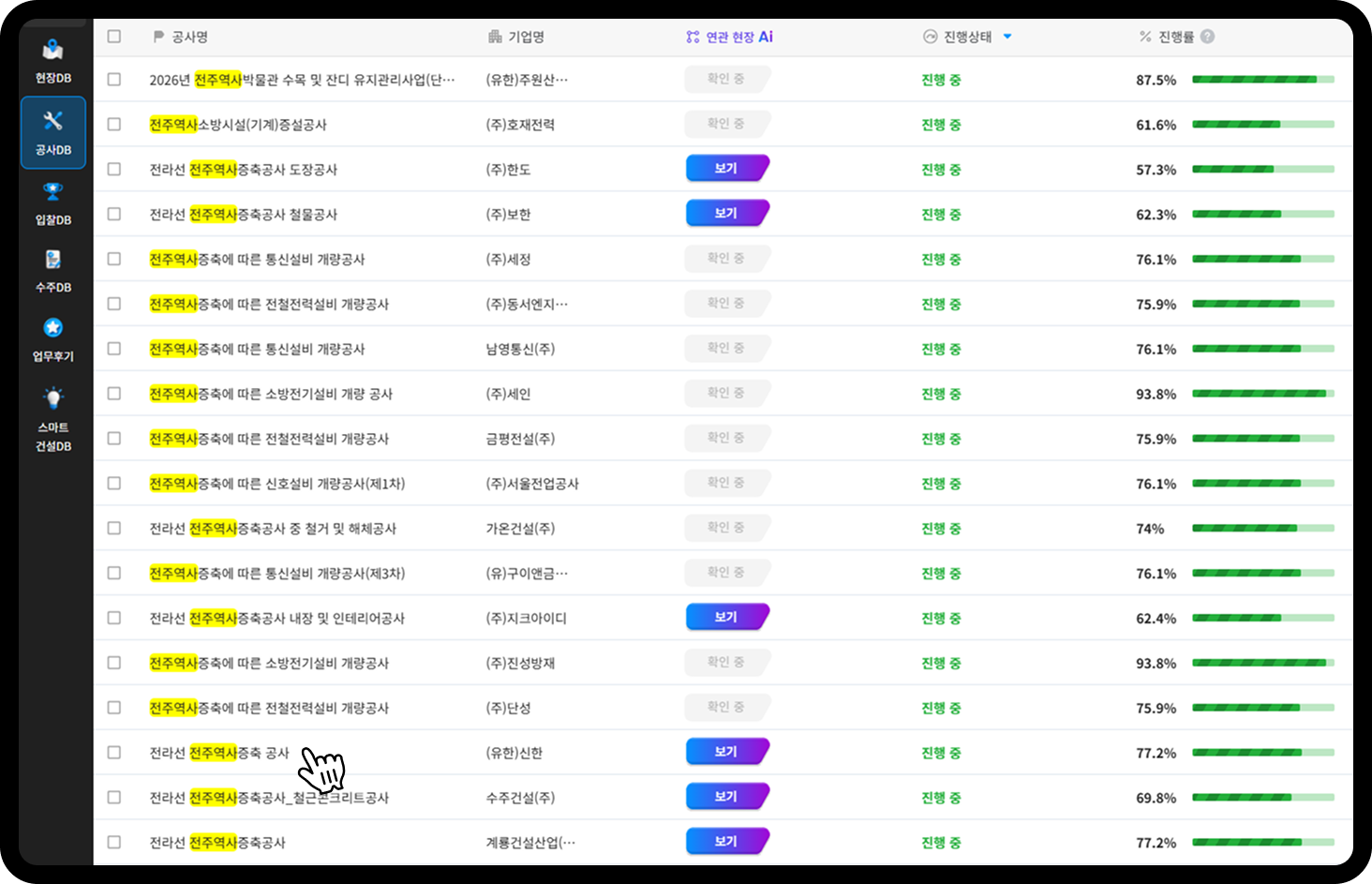Click 진행 중 status for (주)진성방재 row
The image size is (1372, 884).
941,663
